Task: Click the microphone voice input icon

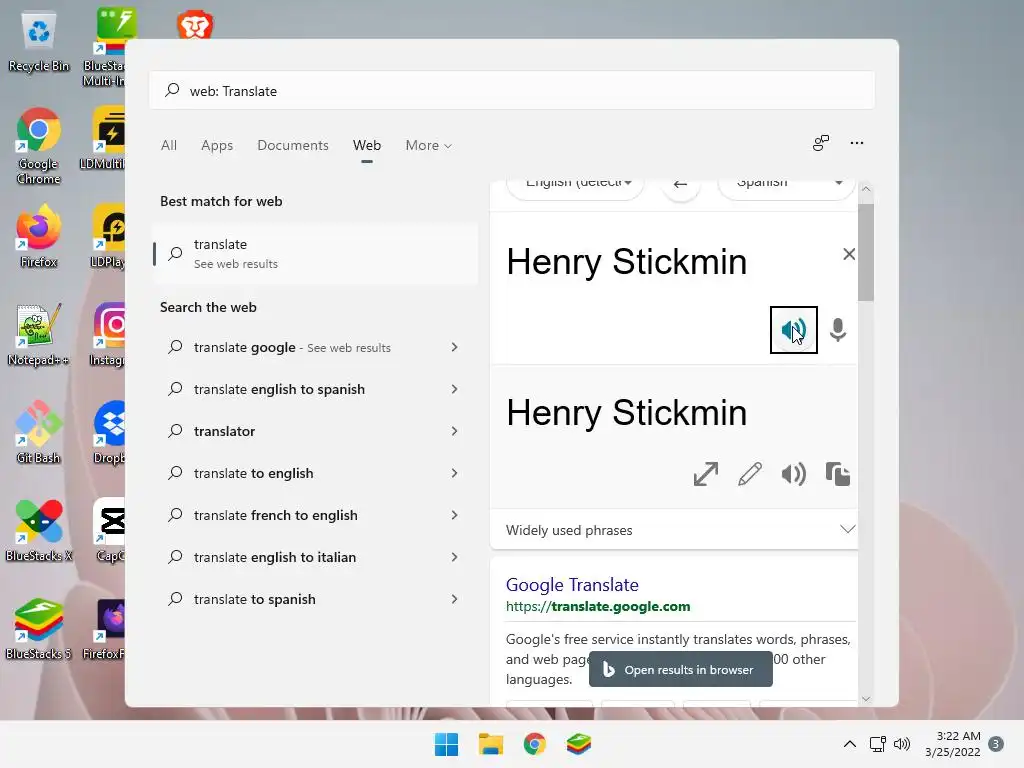Action: click(x=838, y=330)
